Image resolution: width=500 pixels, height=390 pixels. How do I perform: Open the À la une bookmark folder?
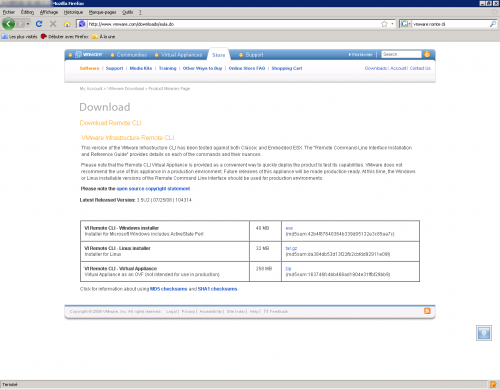point(104,37)
